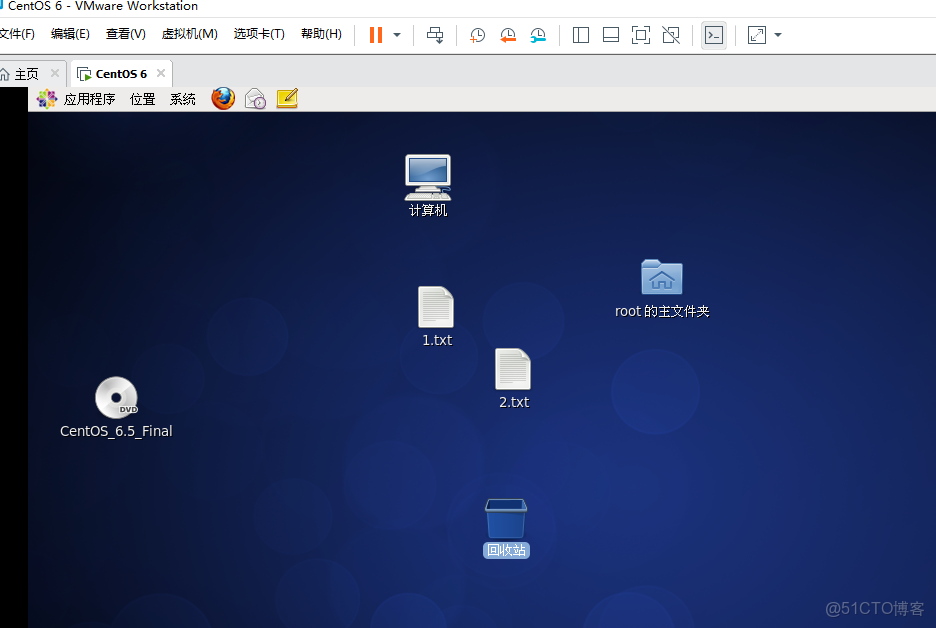Open the power options dropdown arrow
Viewport: 936px width, 628px height.
point(397,35)
